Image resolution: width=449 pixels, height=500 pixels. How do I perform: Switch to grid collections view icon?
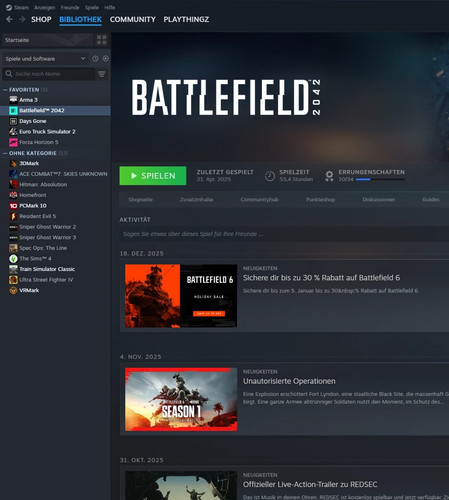coord(102,40)
